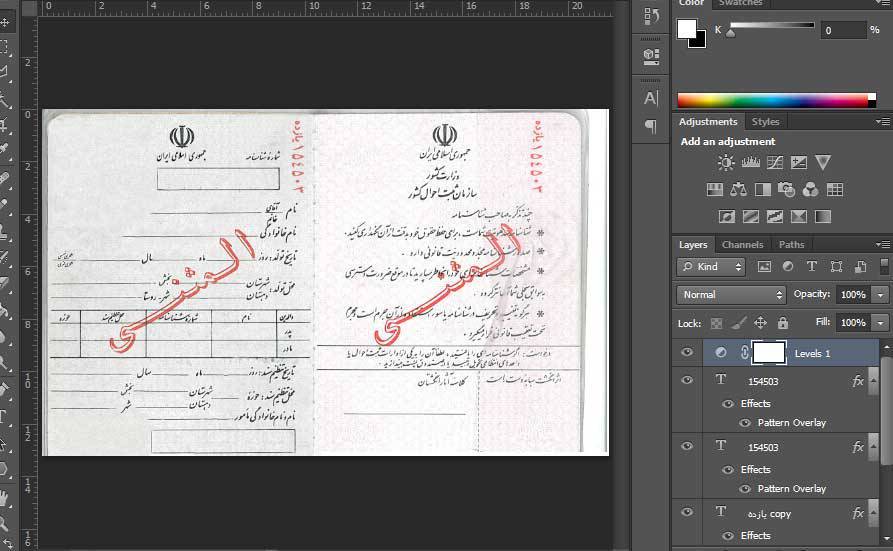This screenshot has width=893, height=551.
Task: Lock layer position
Action: click(760, 323)
